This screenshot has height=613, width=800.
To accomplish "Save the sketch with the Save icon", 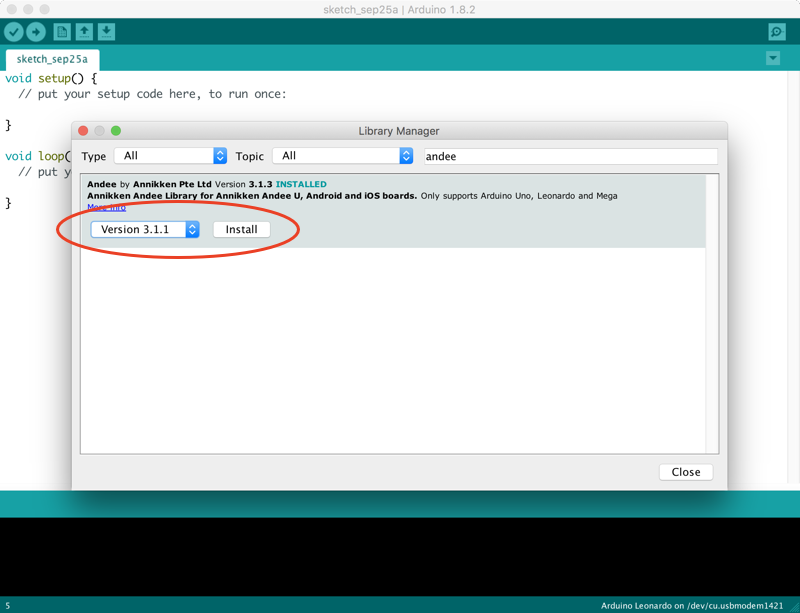I will point(106,32).
